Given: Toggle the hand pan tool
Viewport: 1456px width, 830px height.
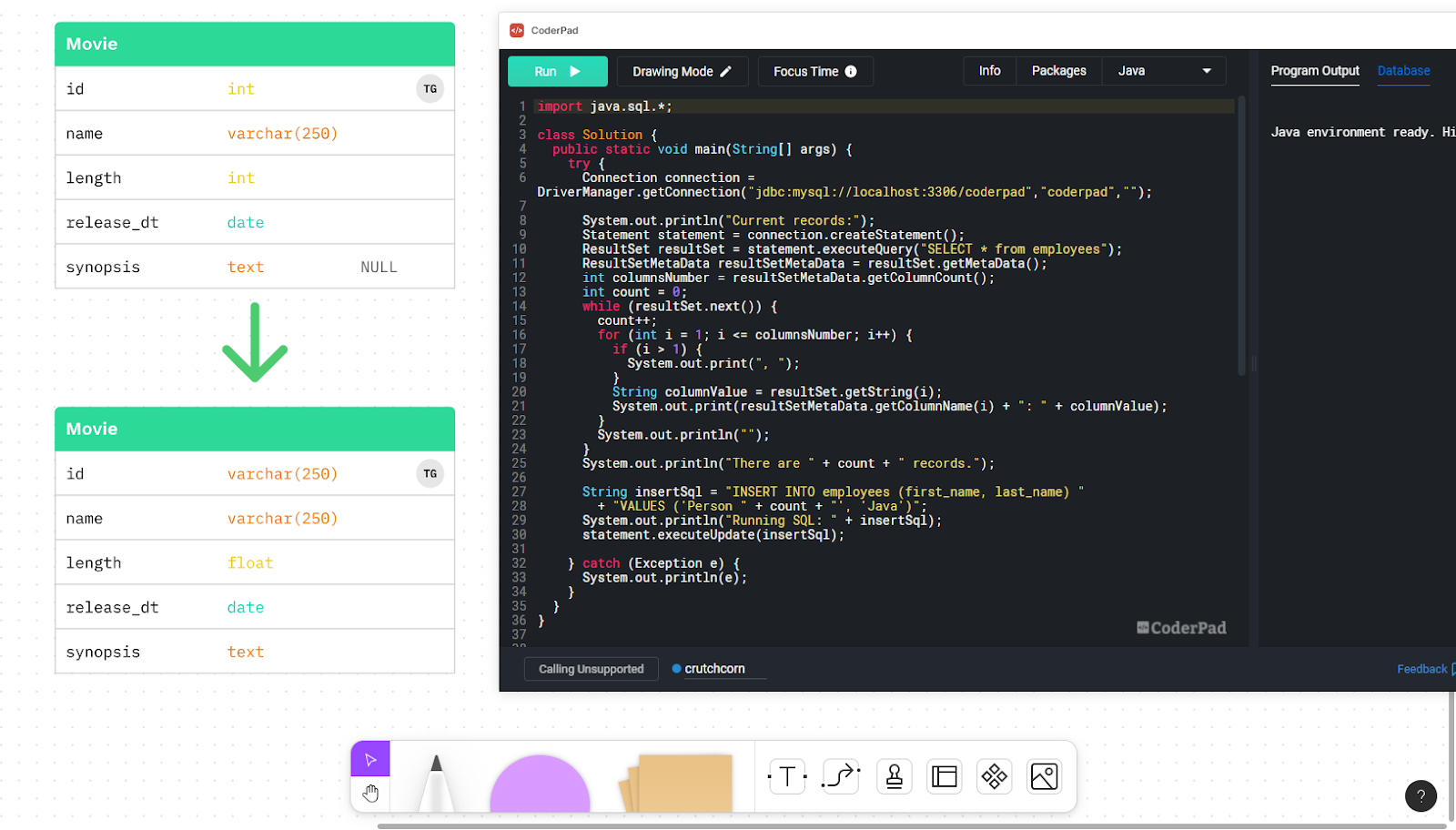Looking at the screenshot, I should click(369, 793).
